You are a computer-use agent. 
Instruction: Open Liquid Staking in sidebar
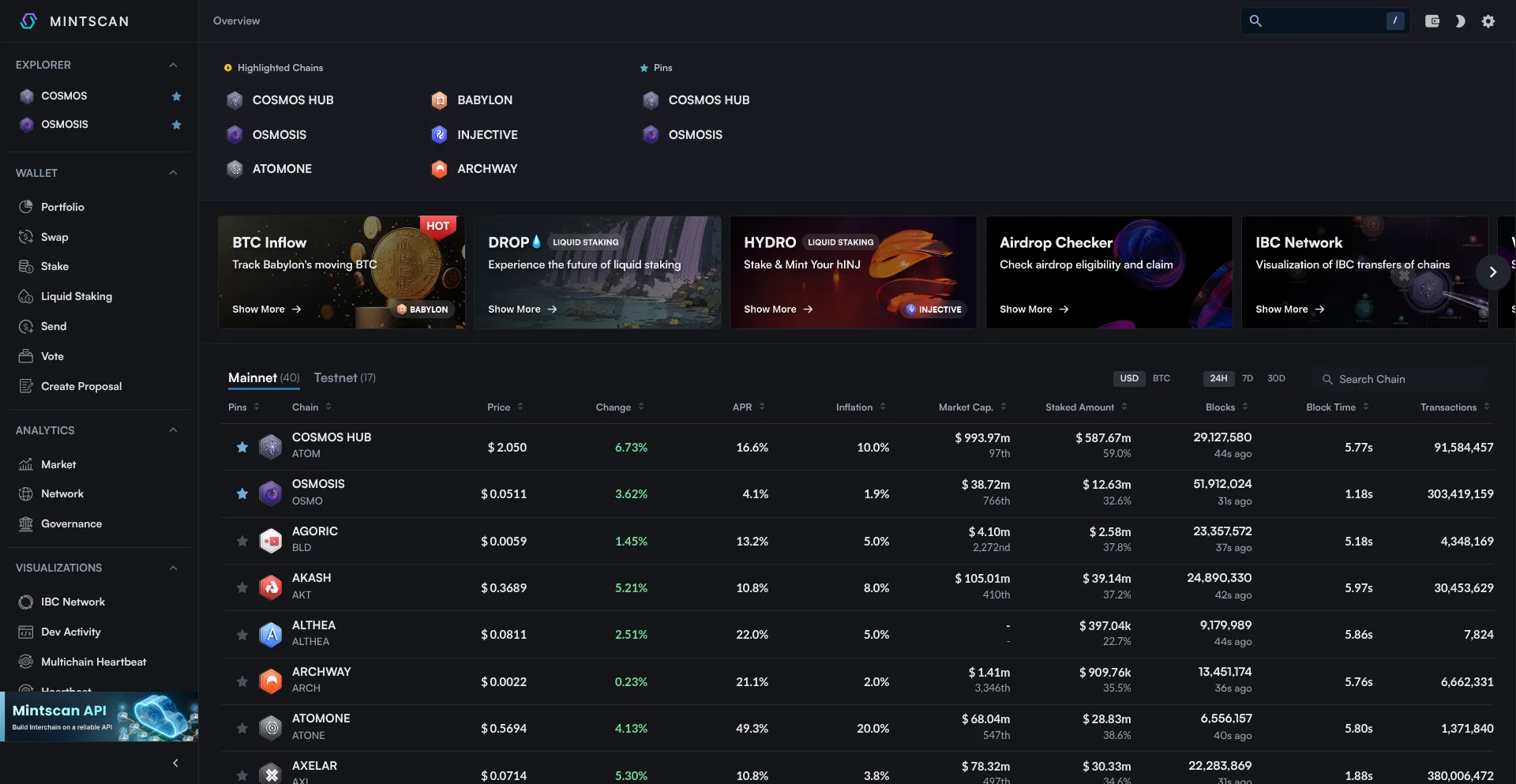tap(77, 296)
